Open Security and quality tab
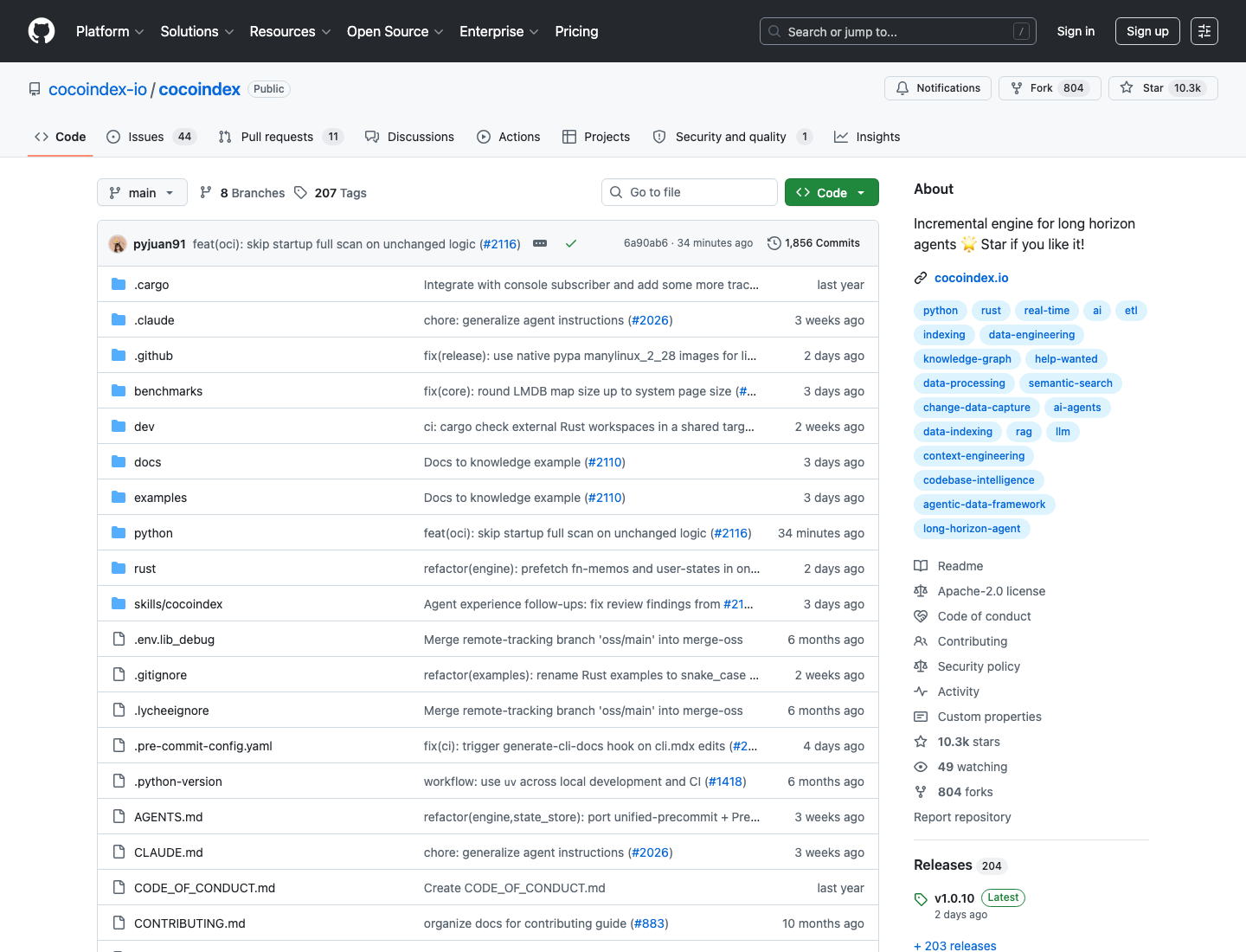 (x=732, y=137)
